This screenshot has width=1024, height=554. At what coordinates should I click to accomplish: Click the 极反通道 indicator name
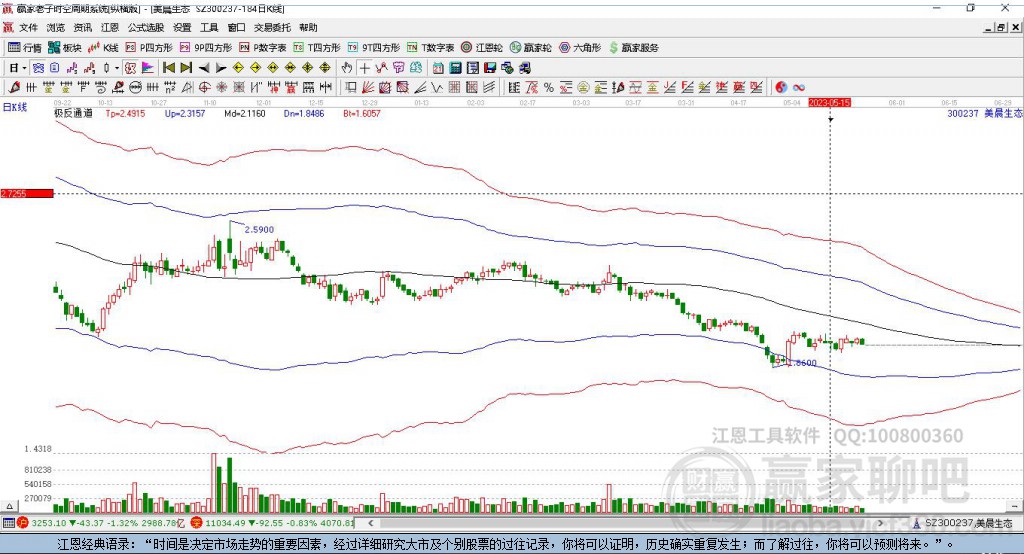[x=73, y=113]
